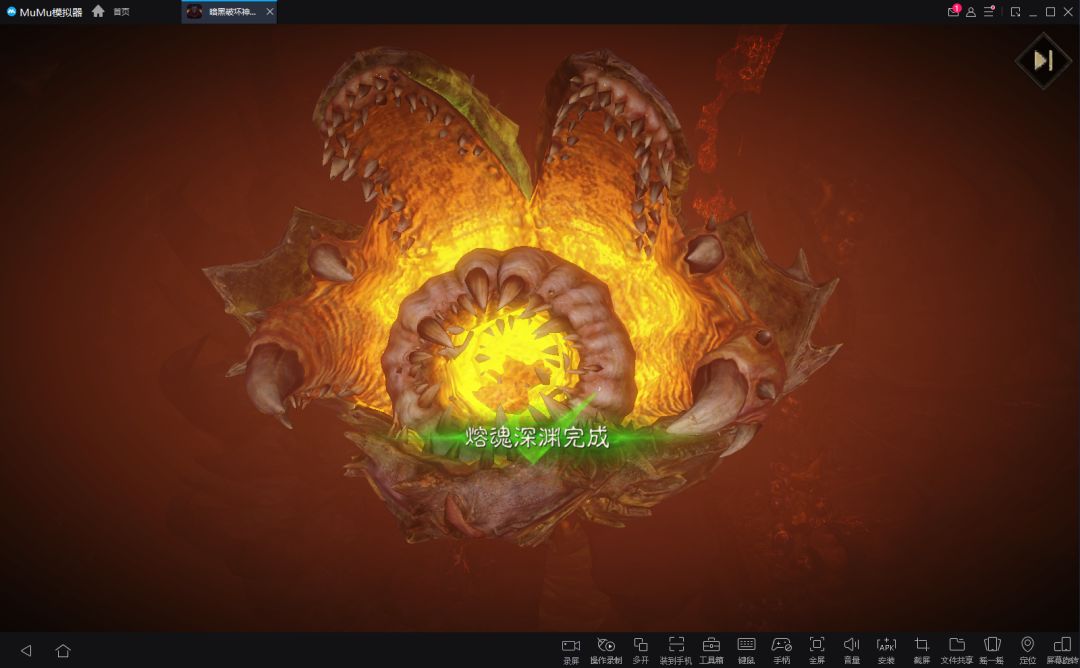Viewport: 1080px width, 668px height.
Task: Install an APK file (安装)
Action: (x=886, y=650)
